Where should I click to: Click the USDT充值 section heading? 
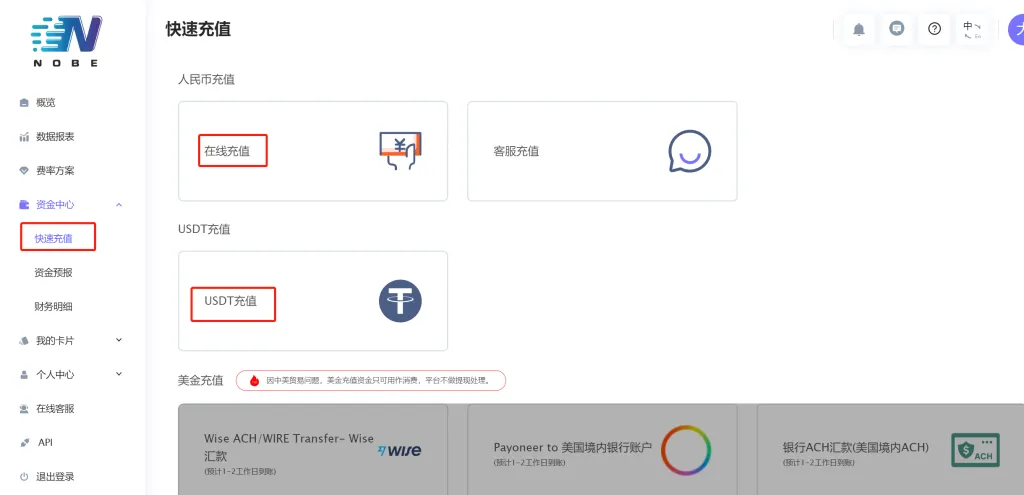[204, 230]
